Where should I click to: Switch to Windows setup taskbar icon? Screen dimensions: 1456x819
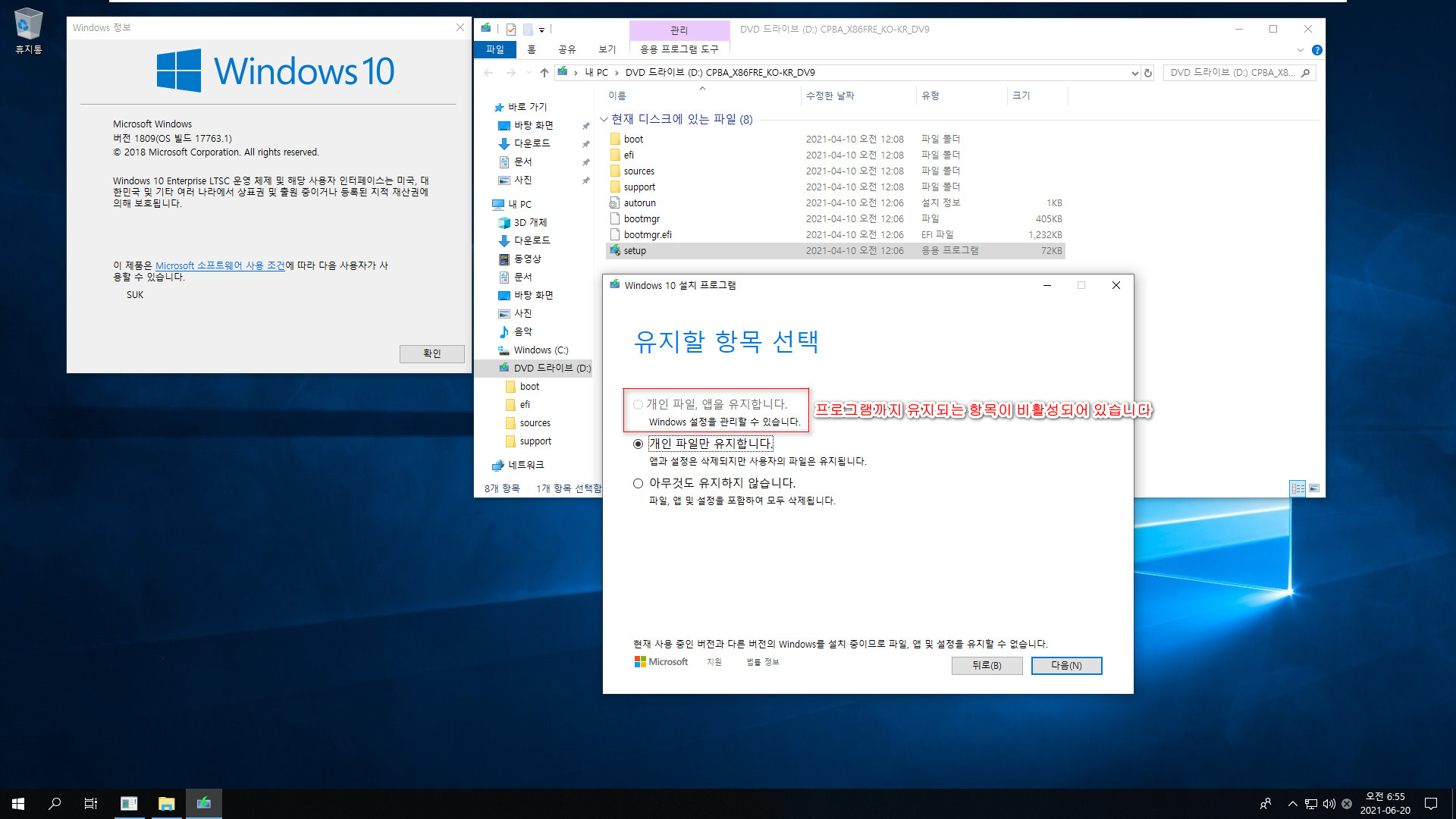pos(204,804)
